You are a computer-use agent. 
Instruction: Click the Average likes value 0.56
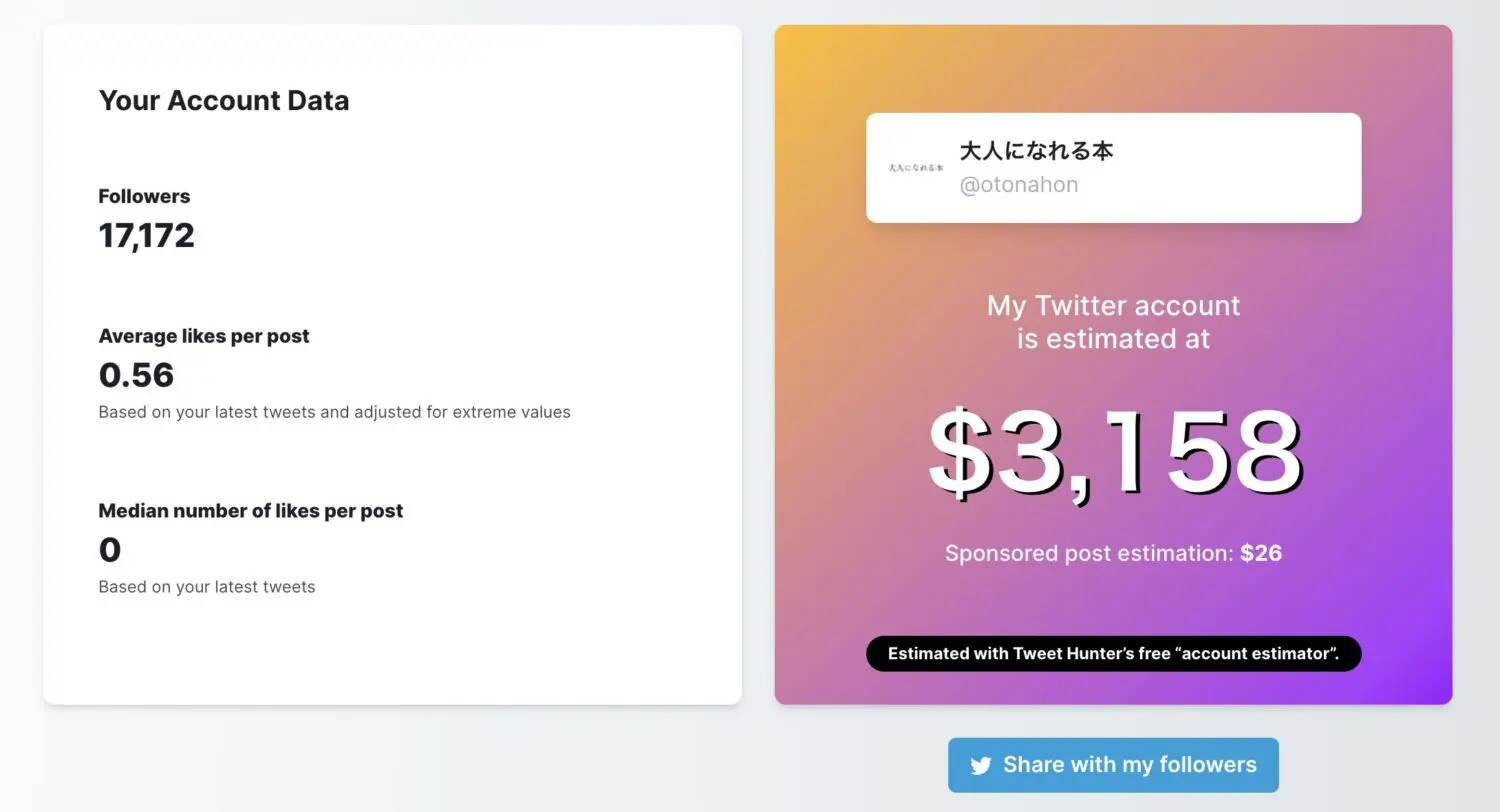tap(137, 375)
